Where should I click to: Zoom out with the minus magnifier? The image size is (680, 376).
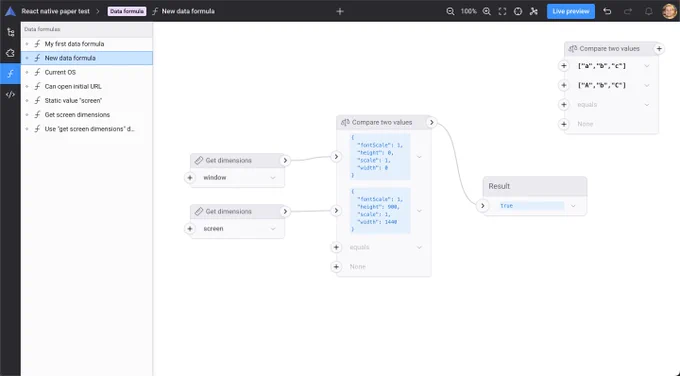(451, 11)
